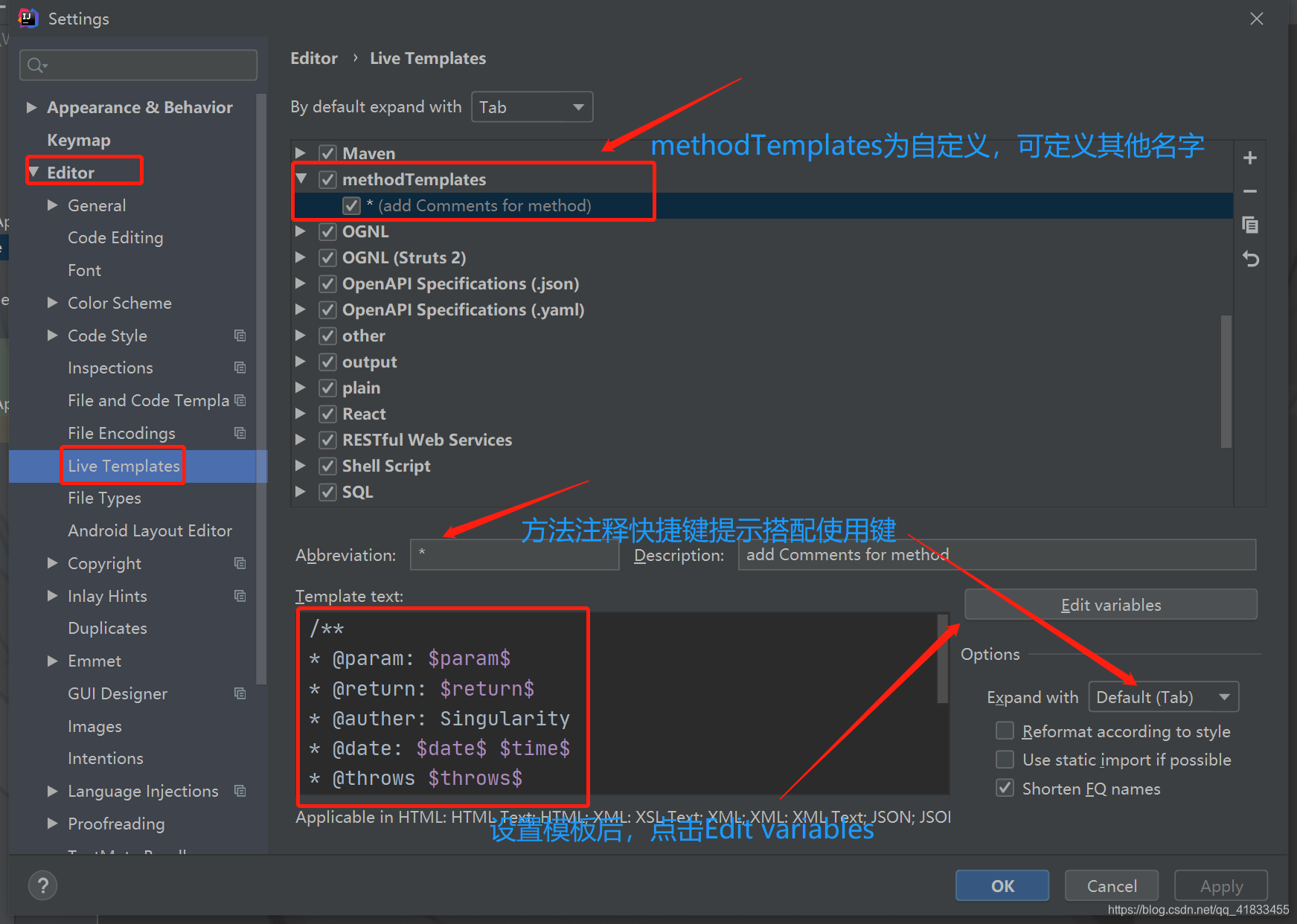Click the help question mark icon
The width and height of the screenshot is (1297, 924).
pos(43,885)
